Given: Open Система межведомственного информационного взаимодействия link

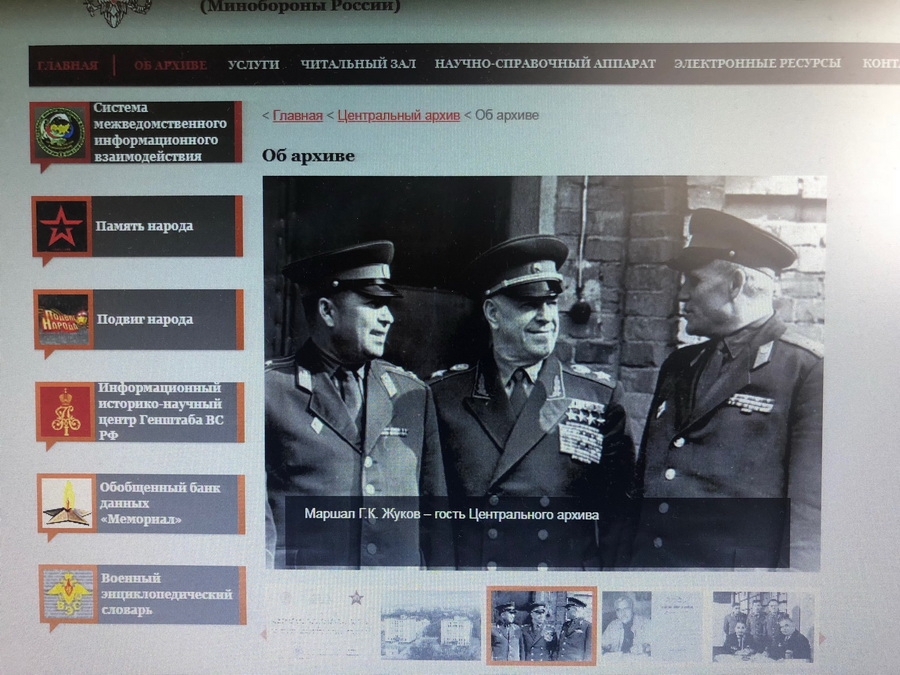Looking at the screenshot, I should [160, 132].
